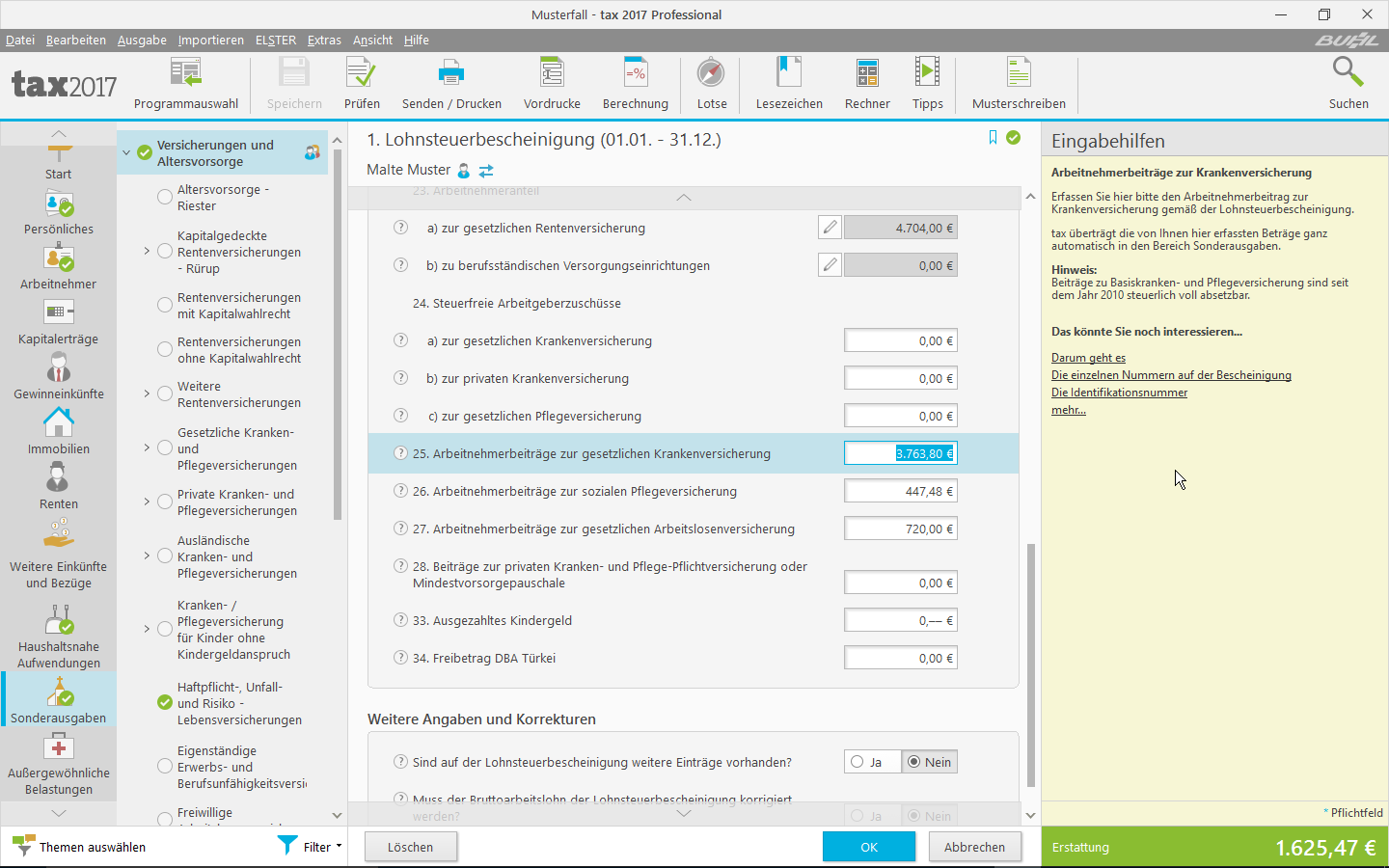Open the ELSTER menu

tap(275, 40)
